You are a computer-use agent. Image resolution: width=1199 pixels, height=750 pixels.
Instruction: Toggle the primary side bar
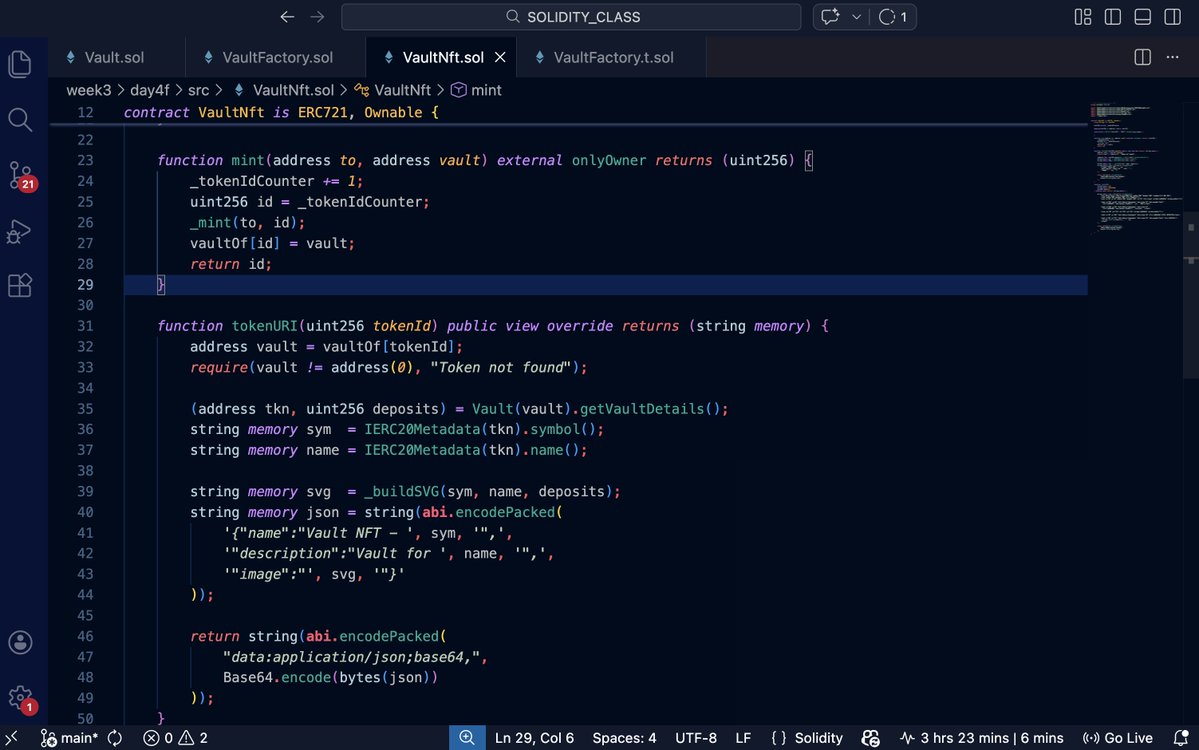click(1113, 17)
